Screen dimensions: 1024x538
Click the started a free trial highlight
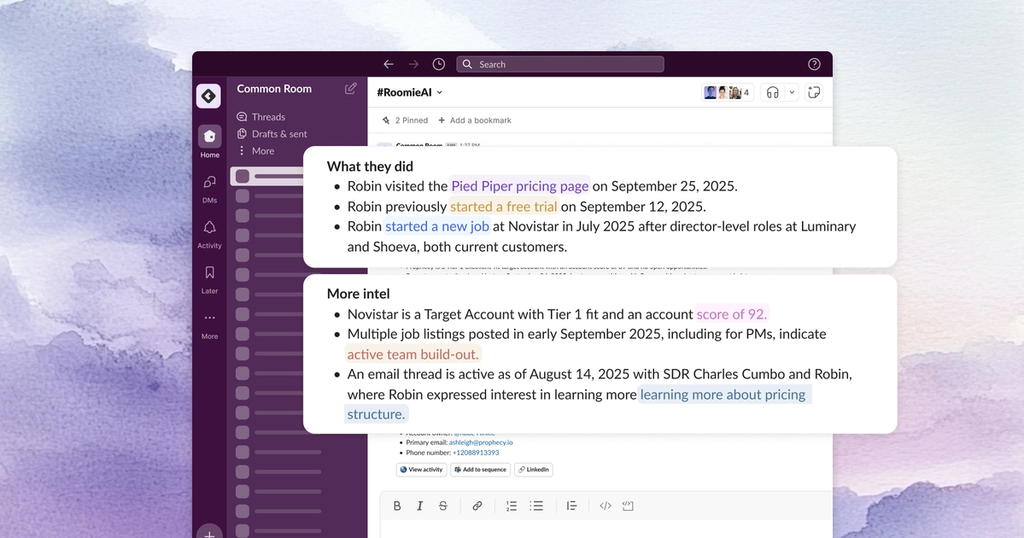tap(504, 206)
